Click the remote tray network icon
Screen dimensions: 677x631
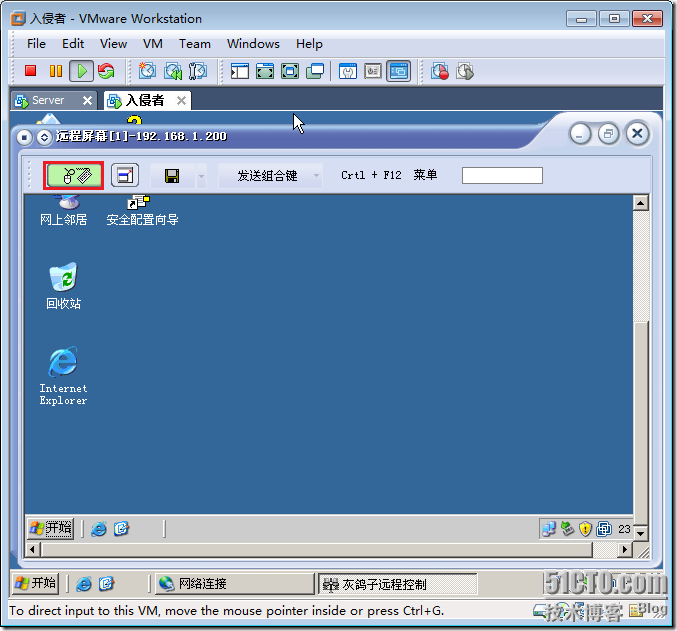point(549,529)
